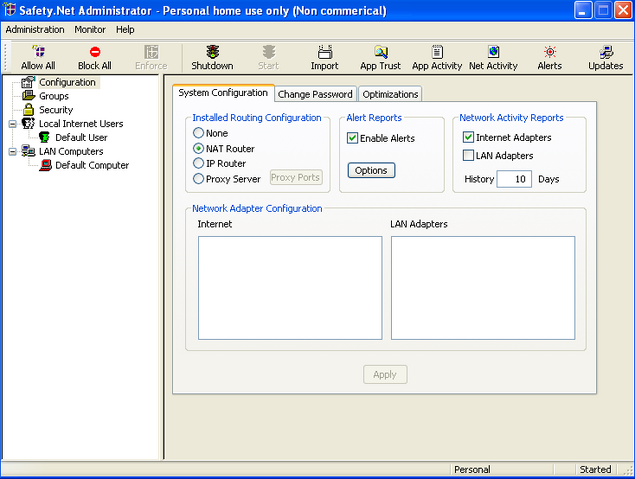Click the Apply button
Image resolution: width=635 pixels, height=479 pixels.
(385, 375)
